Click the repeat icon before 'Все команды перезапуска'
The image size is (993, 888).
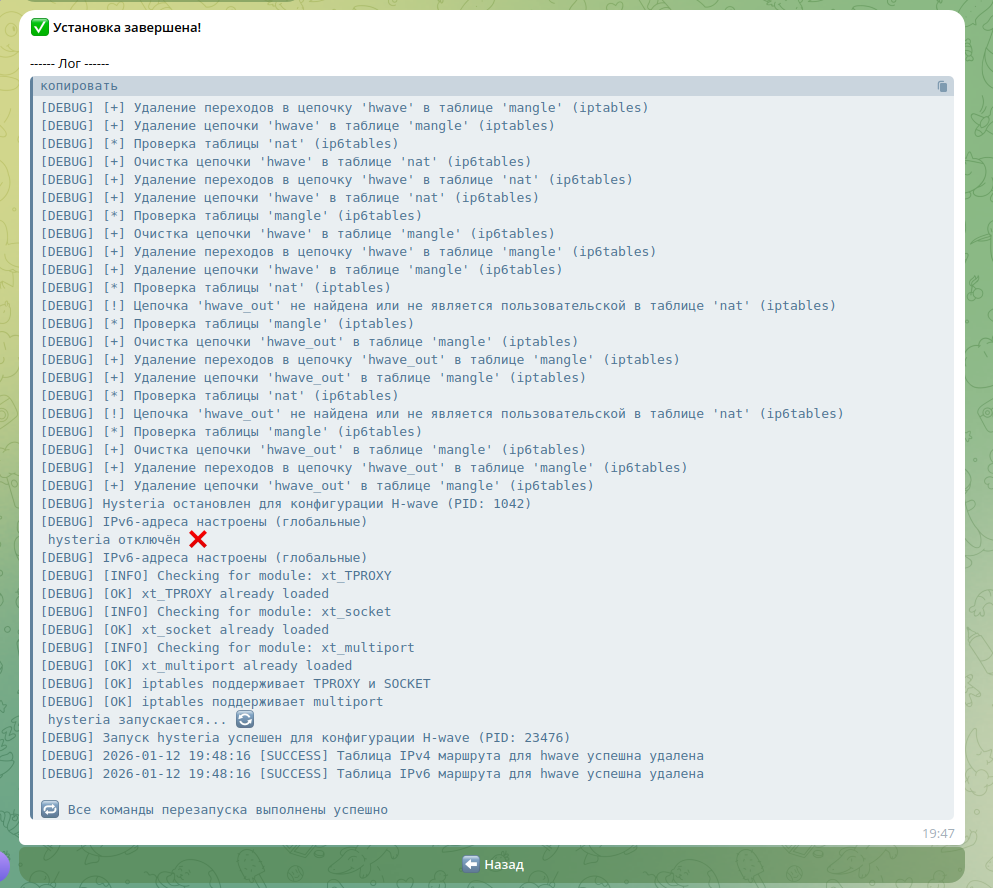50,808
